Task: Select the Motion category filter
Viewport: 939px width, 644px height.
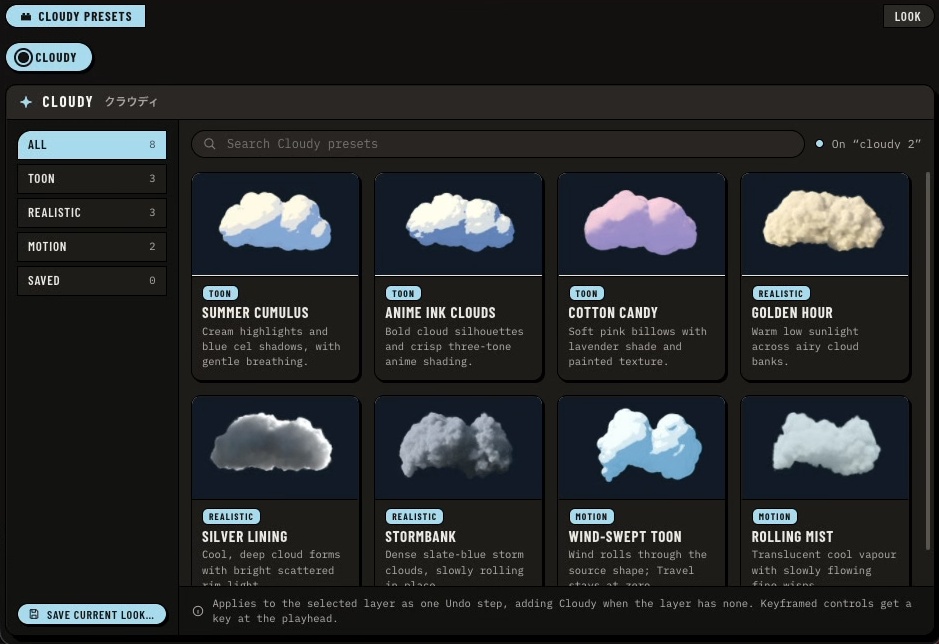Action: click(x=92, y=246)
